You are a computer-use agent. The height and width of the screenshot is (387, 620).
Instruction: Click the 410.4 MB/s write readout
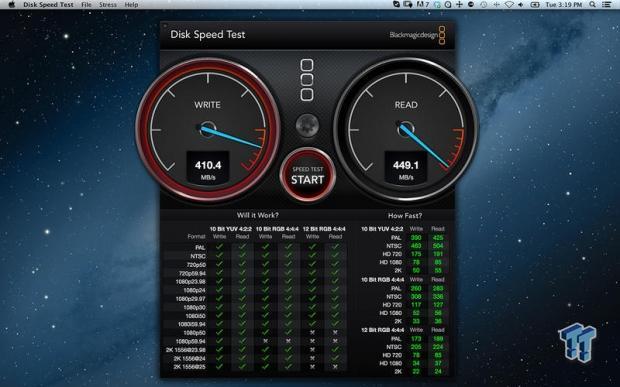tap(208, 168)
